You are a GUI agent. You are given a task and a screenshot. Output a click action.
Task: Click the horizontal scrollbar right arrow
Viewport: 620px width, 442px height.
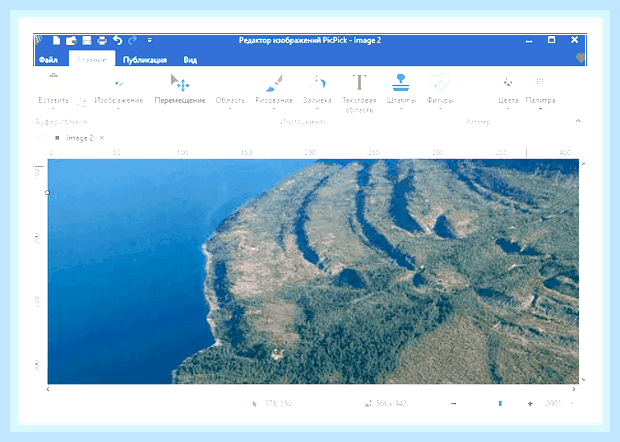click(574, 389)
